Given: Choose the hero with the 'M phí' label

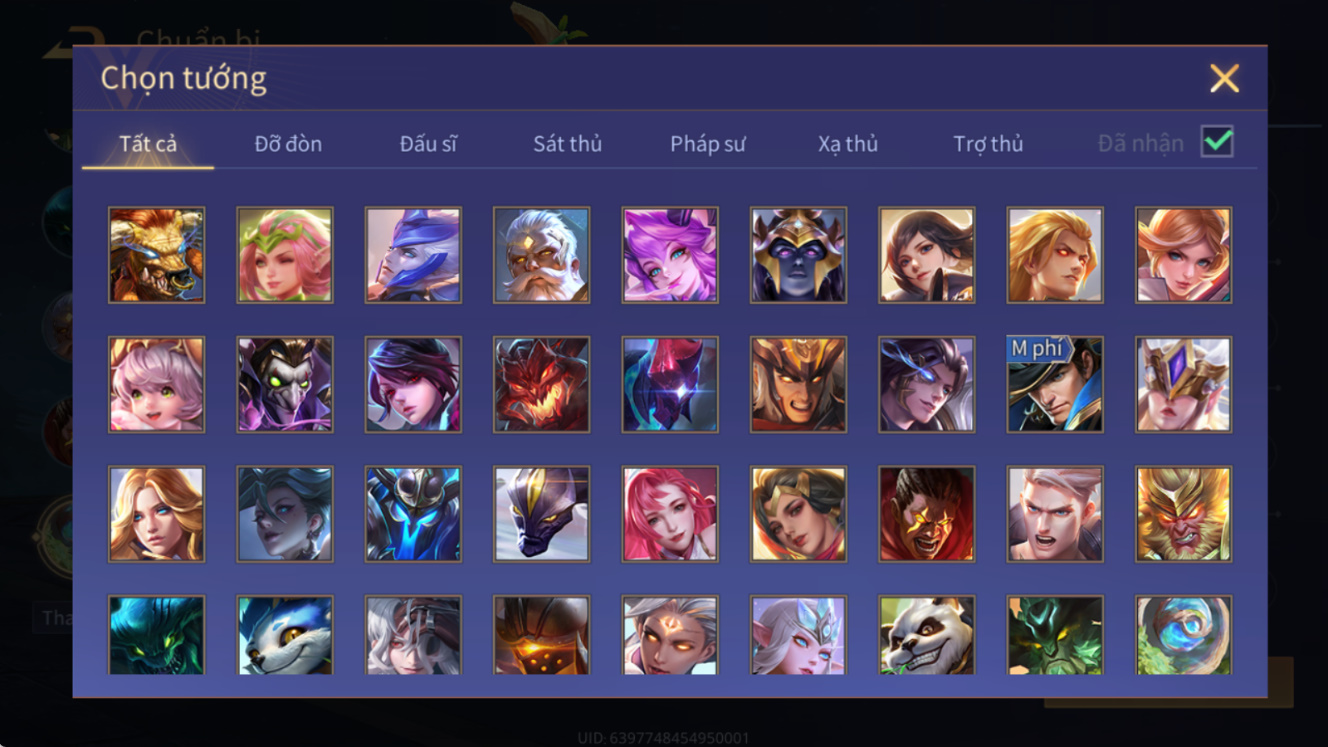Looking at the screenshot, I should click(x=1055, y=385).
